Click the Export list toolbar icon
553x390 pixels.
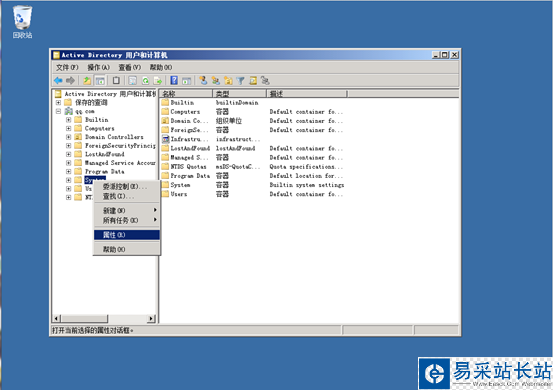(158, 81)
